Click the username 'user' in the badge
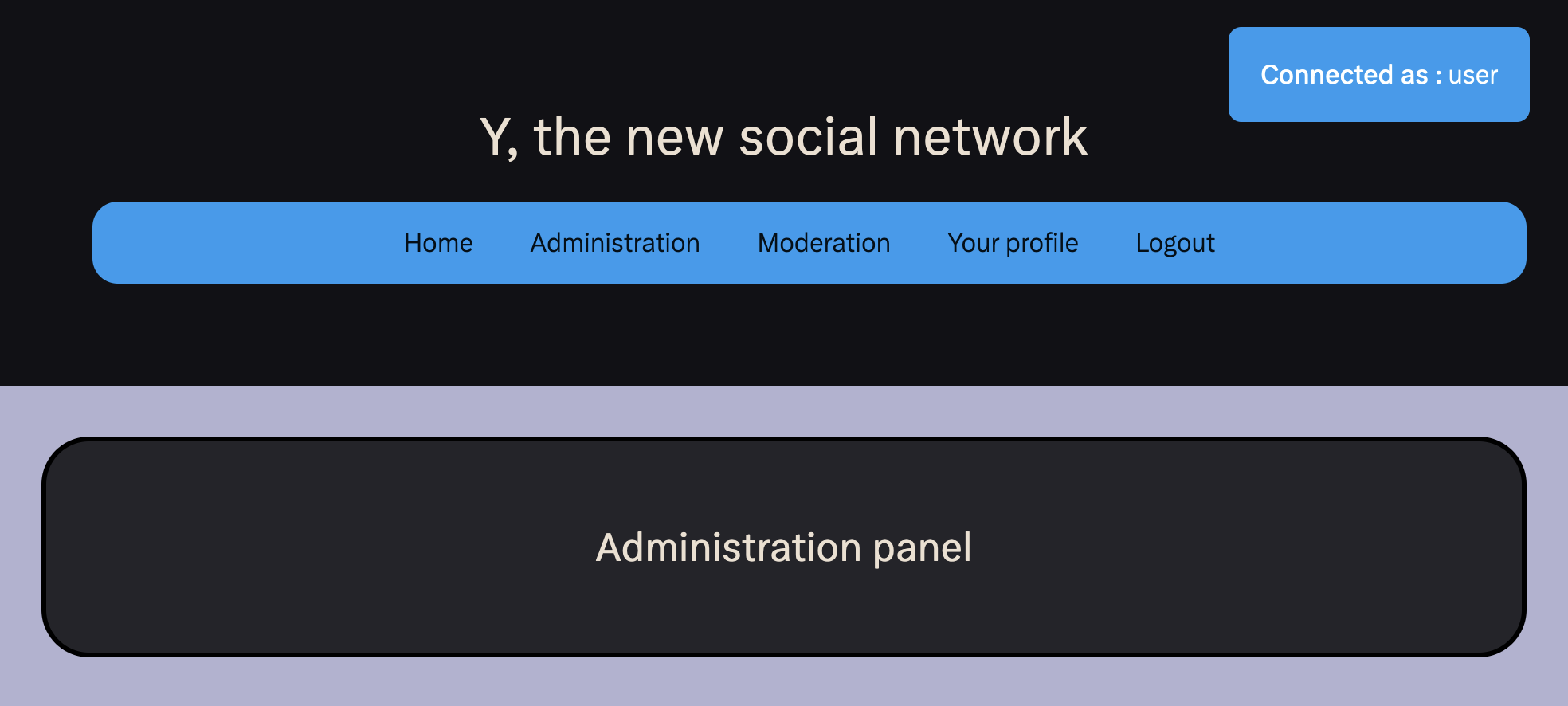1568x706 pixels. pyautogui.click(x=1472, y=76)
